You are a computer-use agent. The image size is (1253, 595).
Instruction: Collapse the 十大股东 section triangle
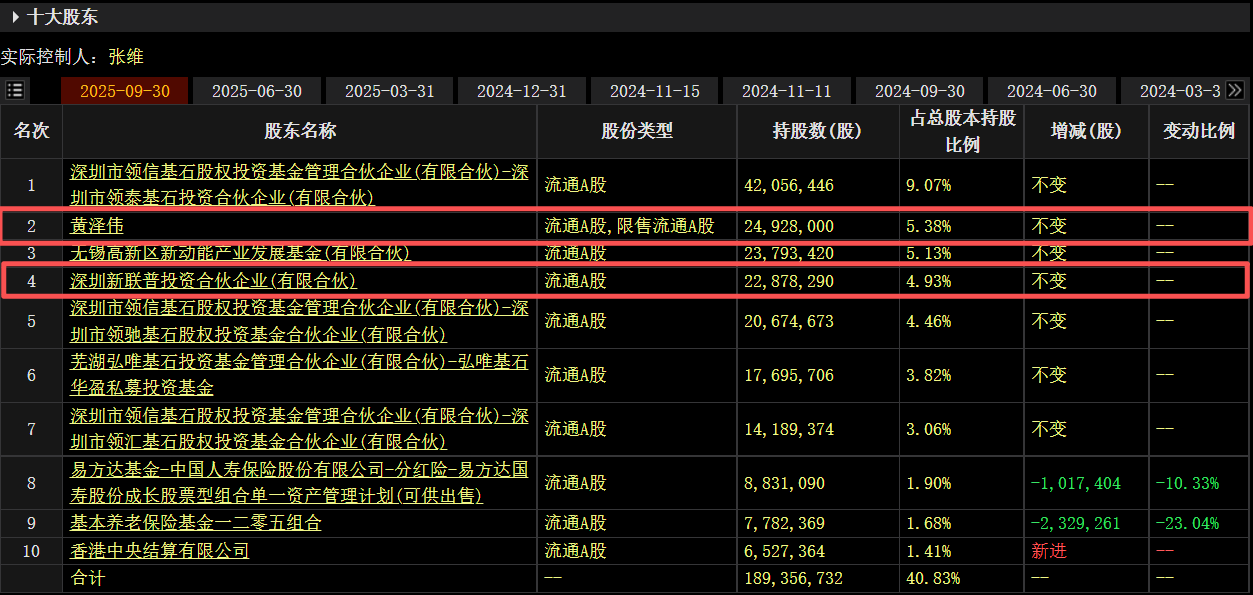(16, 17)
